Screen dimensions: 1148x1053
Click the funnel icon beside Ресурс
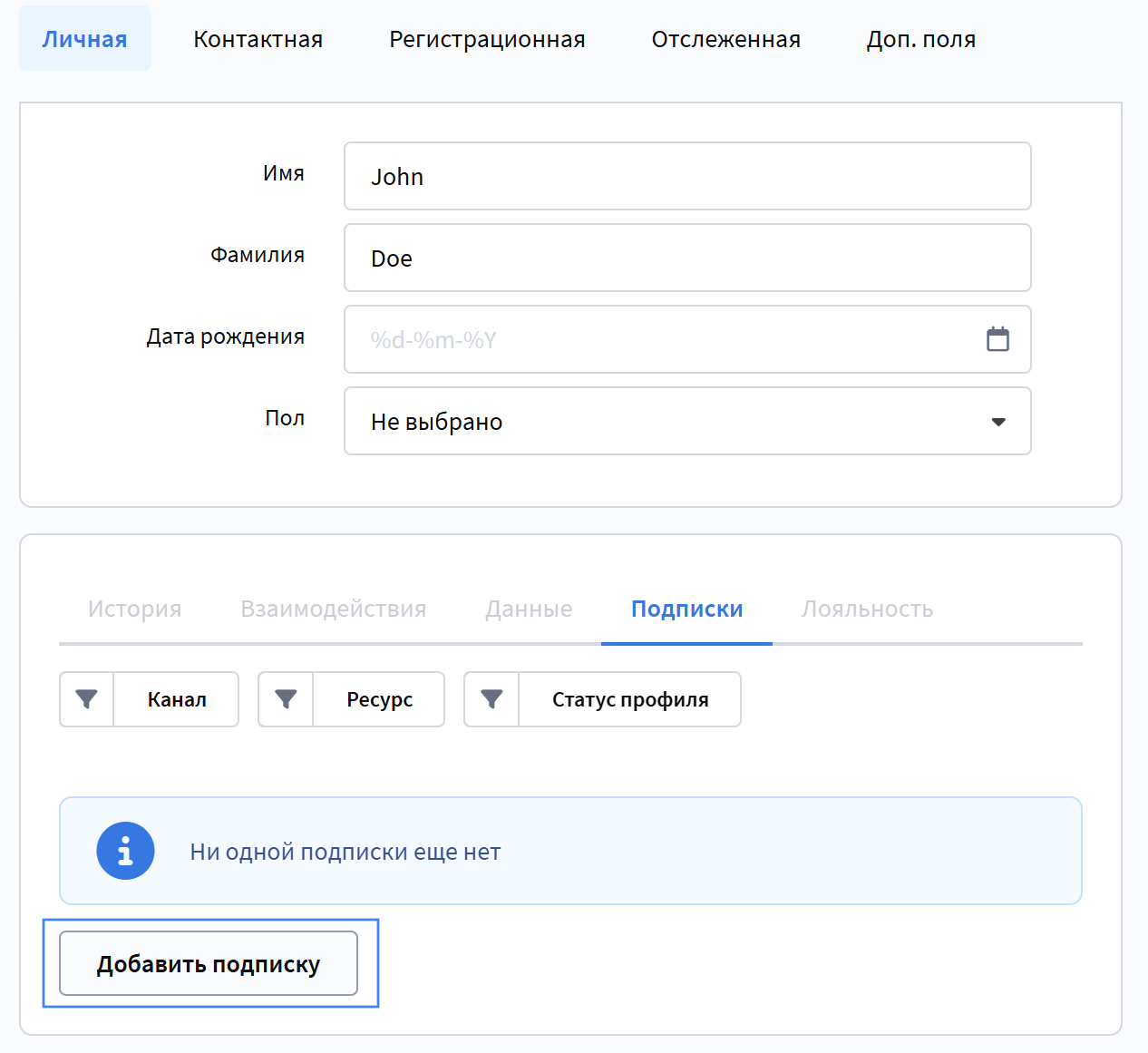[286, 699]
